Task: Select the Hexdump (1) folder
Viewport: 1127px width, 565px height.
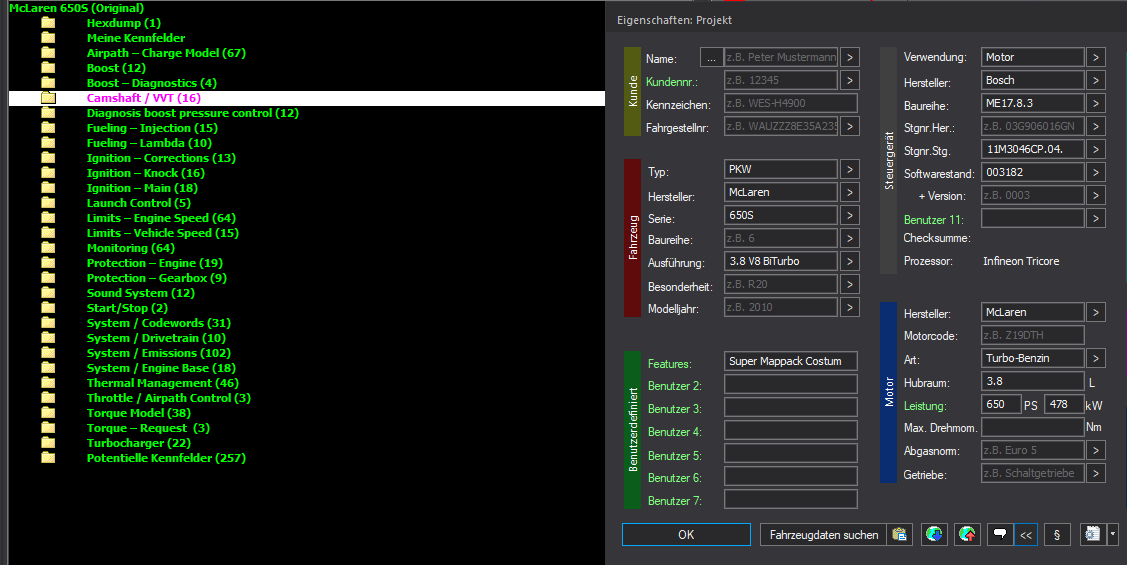Action: tap(124, 23)
